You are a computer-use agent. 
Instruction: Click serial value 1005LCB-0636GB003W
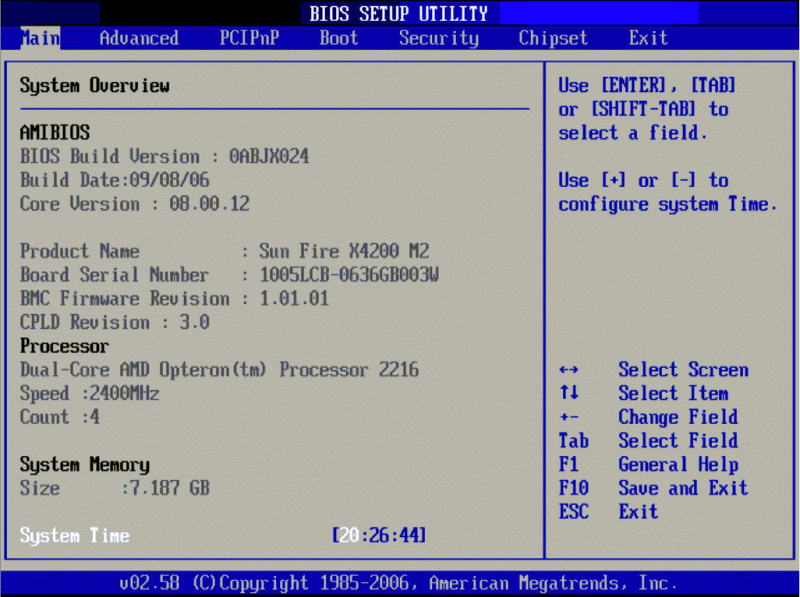tap(349, 275)
